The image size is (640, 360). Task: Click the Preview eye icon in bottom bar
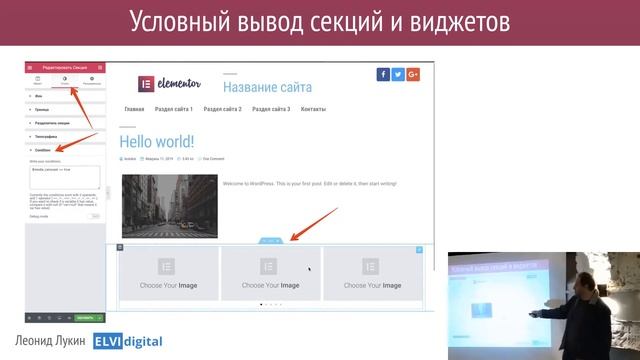point(69,318)
